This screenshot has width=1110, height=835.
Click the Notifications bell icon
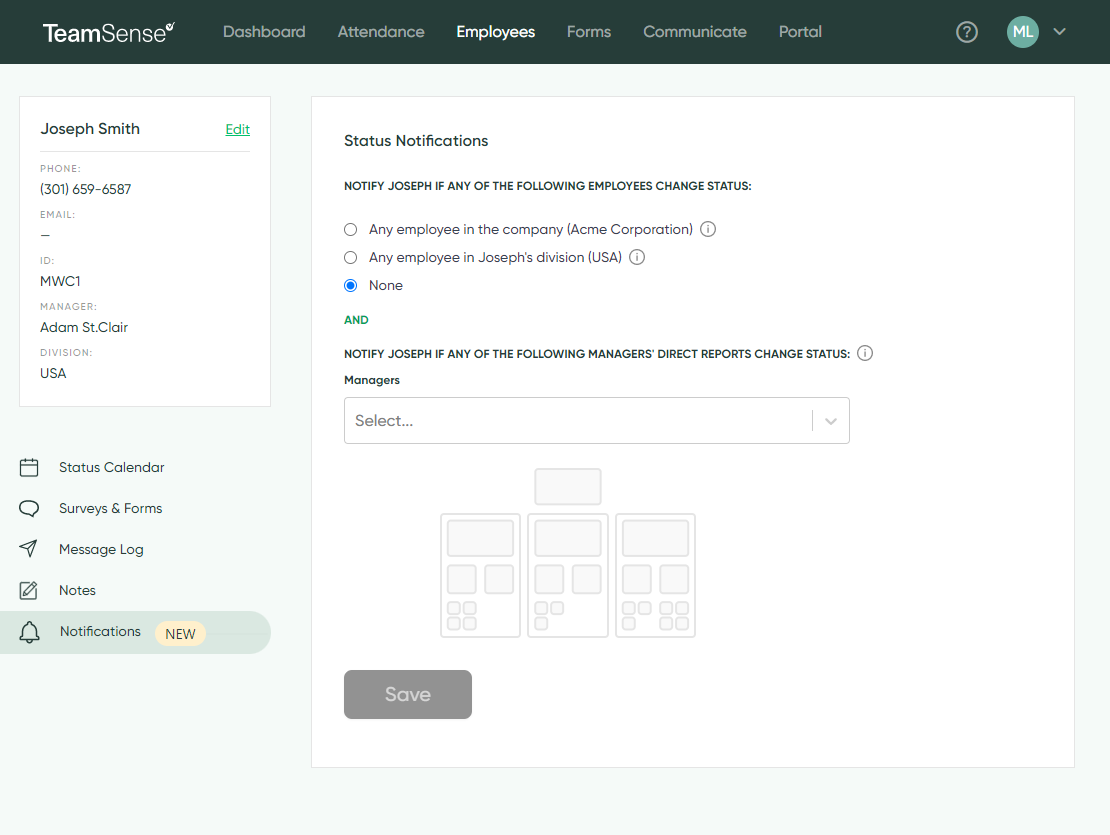[29, 631]
